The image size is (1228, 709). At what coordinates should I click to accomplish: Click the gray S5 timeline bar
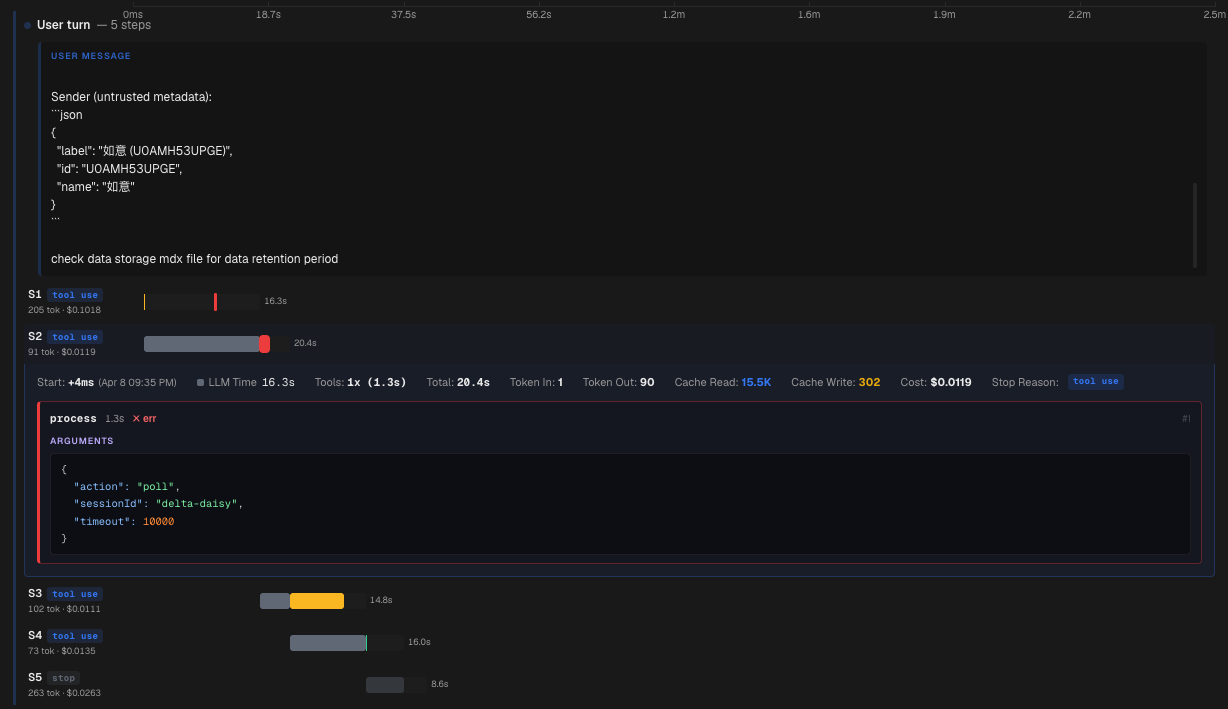385,685
